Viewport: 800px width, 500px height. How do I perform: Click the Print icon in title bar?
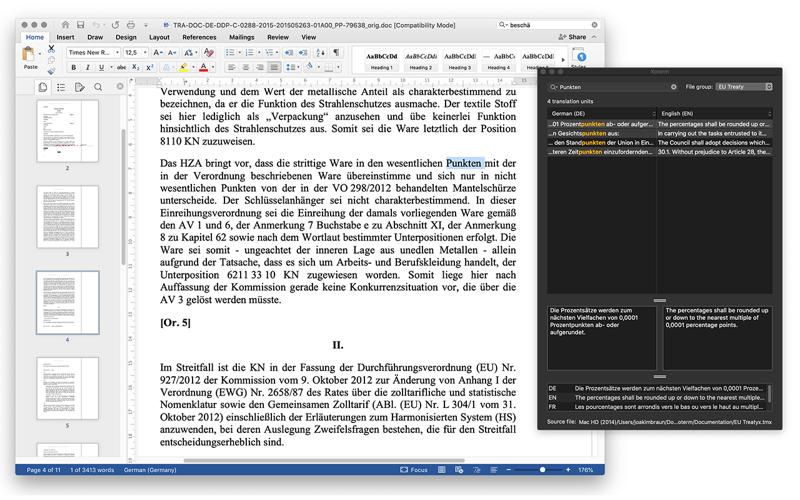tap(131, 24)
